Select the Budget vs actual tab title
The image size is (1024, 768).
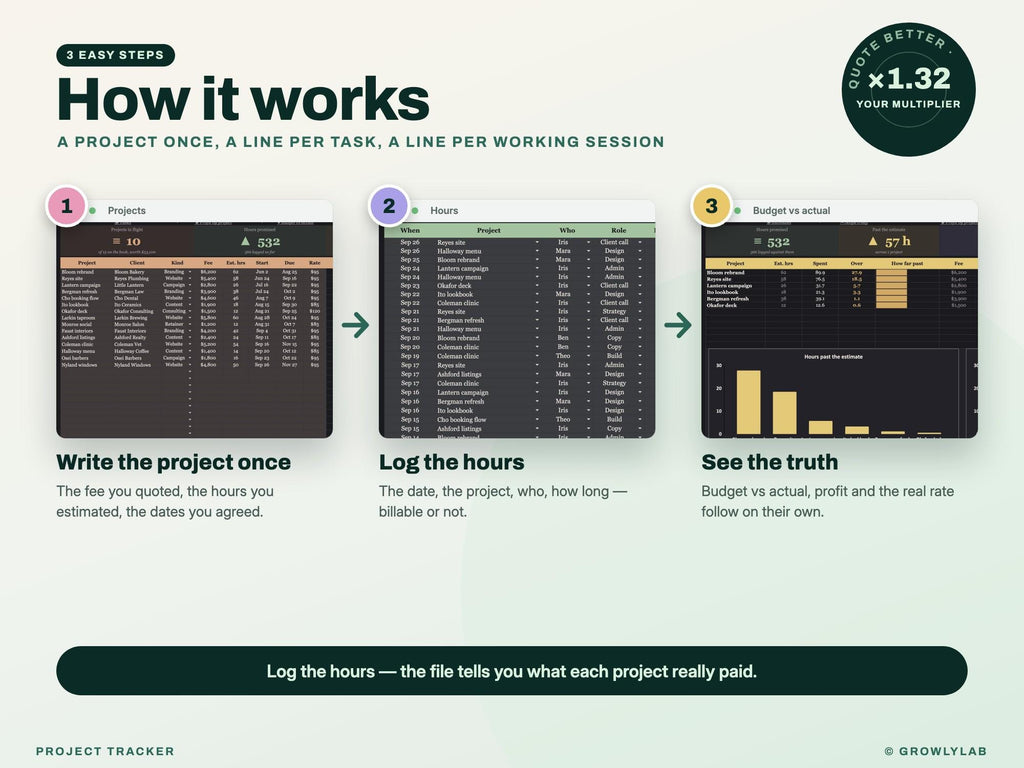(x=792, y=210)
